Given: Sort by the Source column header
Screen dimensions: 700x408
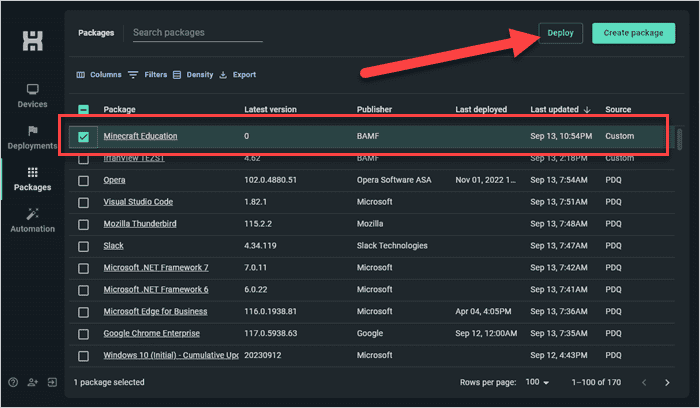Looking at the screenshot, I should (x=618, y=109).
